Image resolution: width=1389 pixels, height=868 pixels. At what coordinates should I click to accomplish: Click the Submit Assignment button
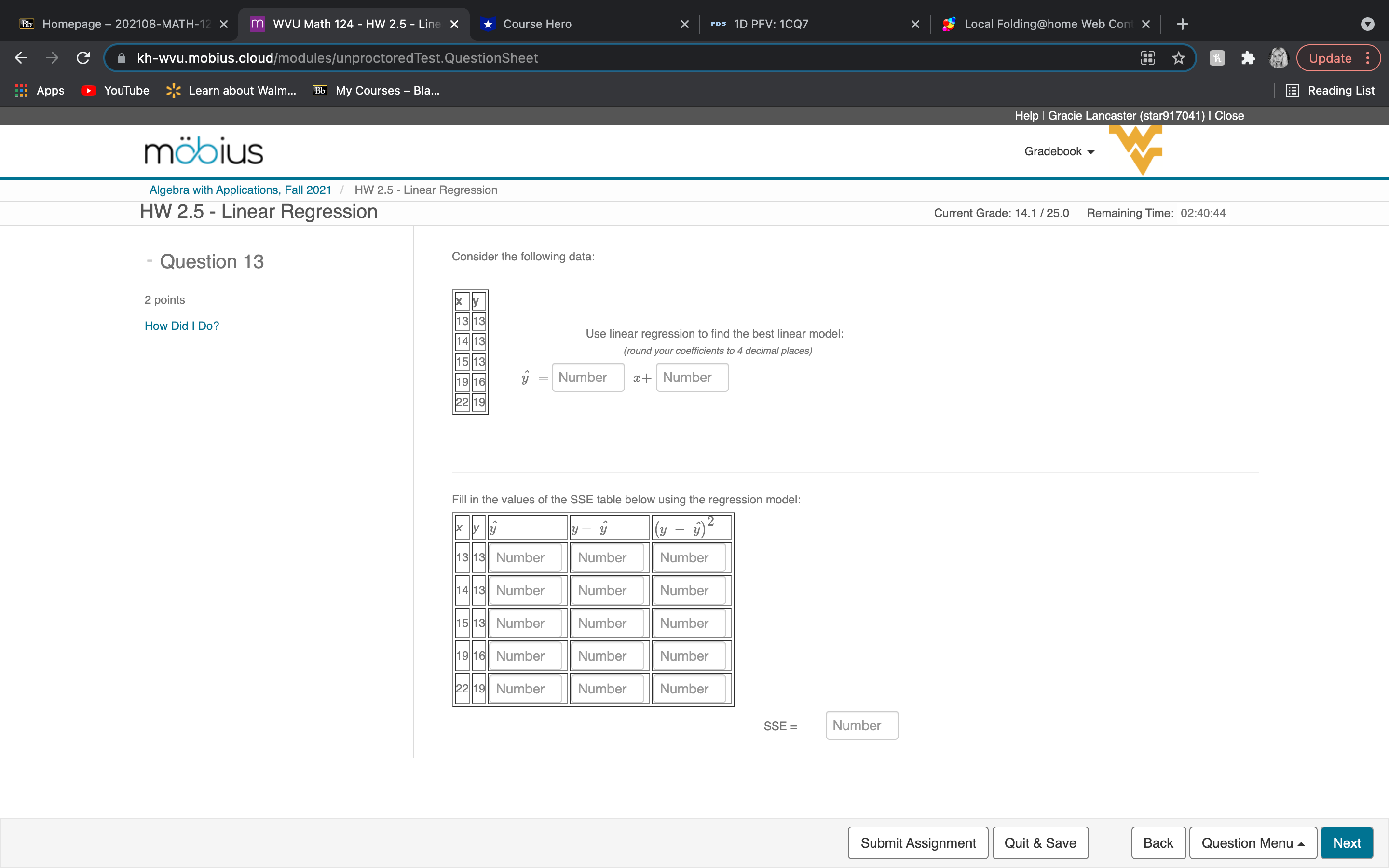[918, 842]
